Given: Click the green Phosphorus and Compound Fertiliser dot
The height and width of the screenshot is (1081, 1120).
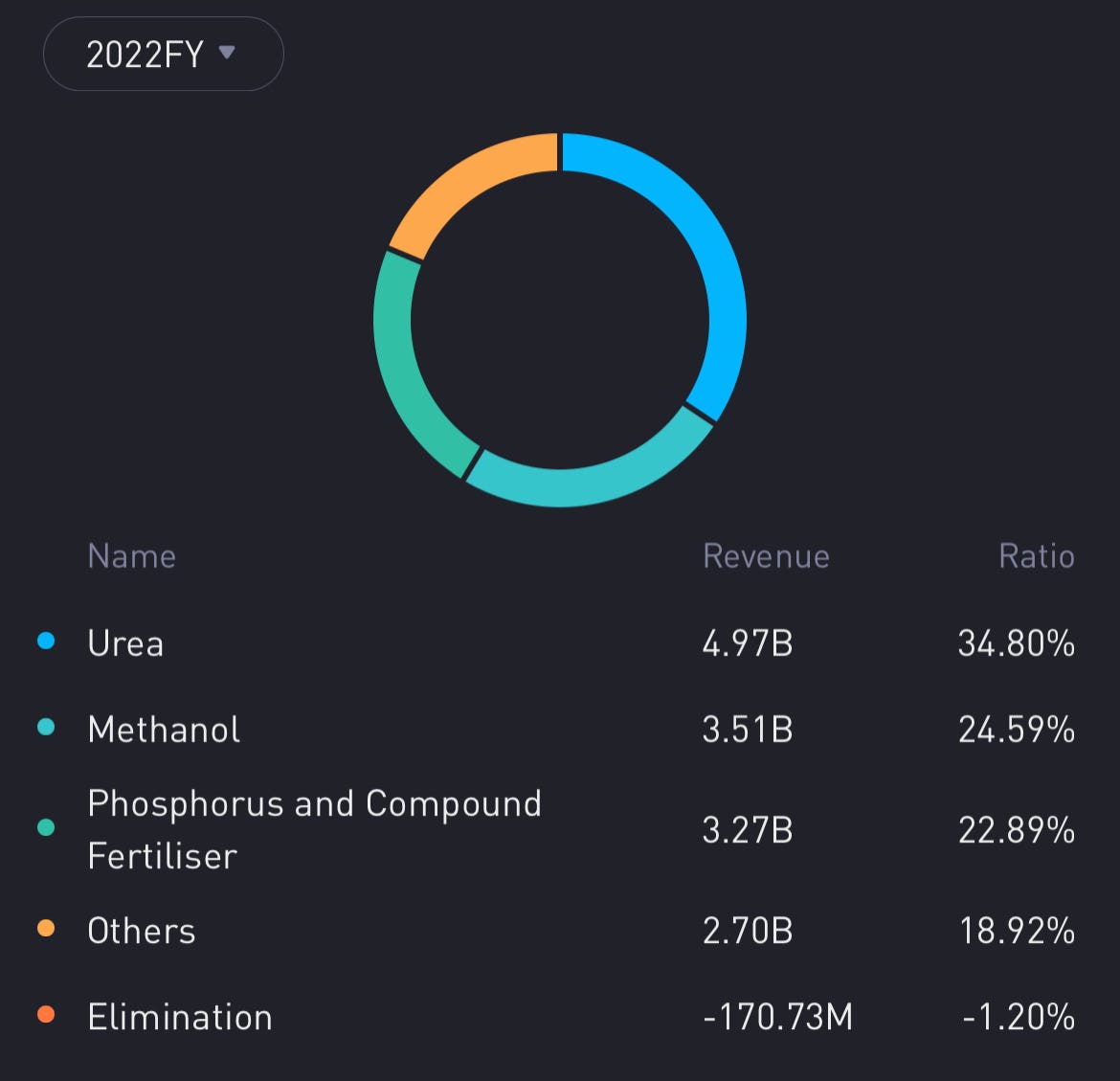Looking at the screenshot, I should tap(46, 827).
